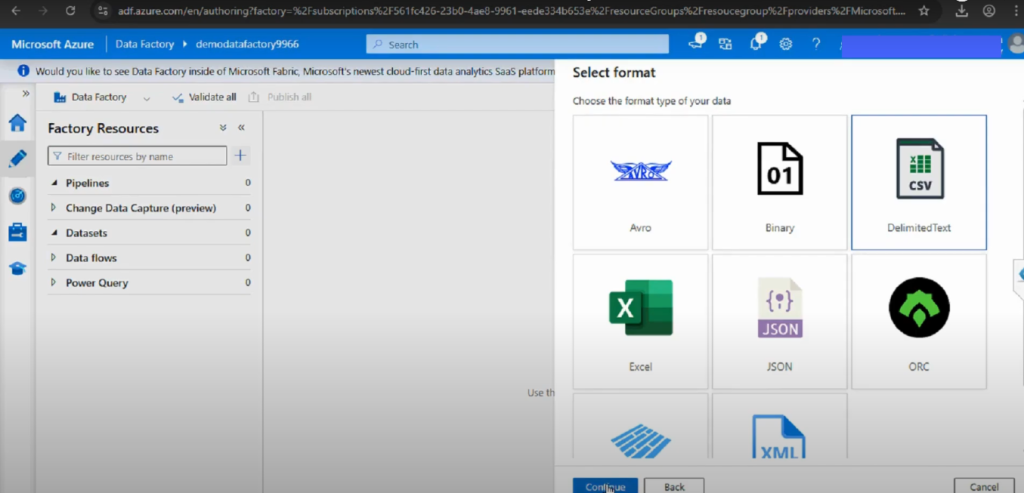Screen dimensions: 1024x493
Task: Click the Continue button
Action: click(x=605, y=486)
